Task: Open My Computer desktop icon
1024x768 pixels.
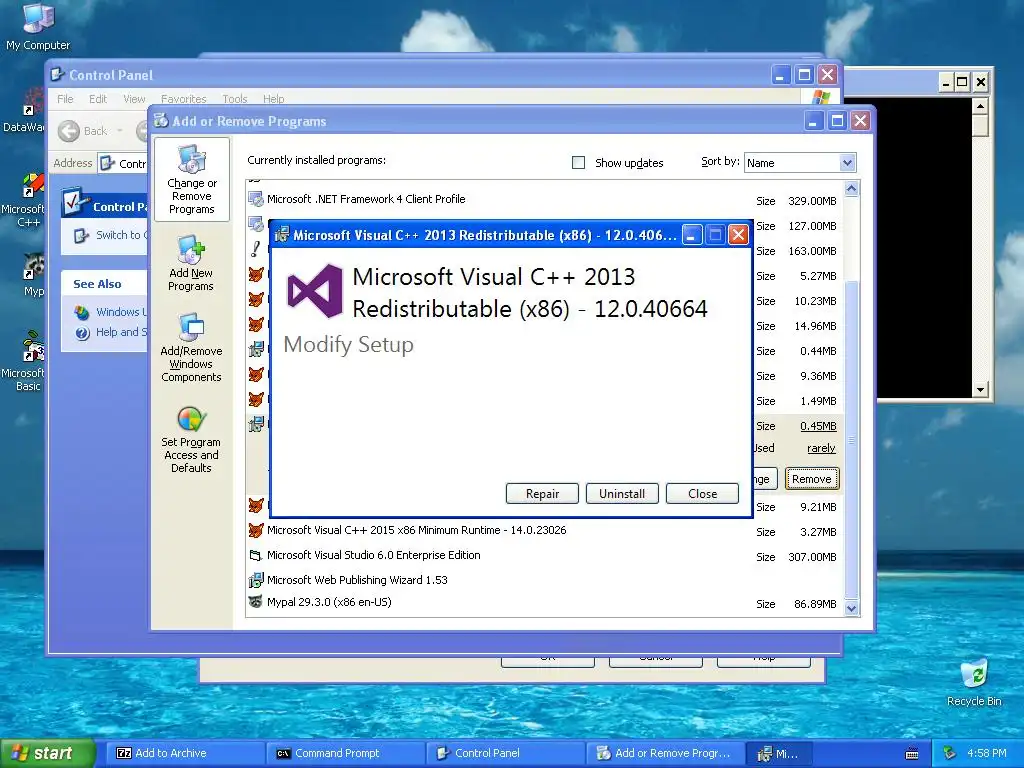Action: pyautogui.click(x=37, y=27)
